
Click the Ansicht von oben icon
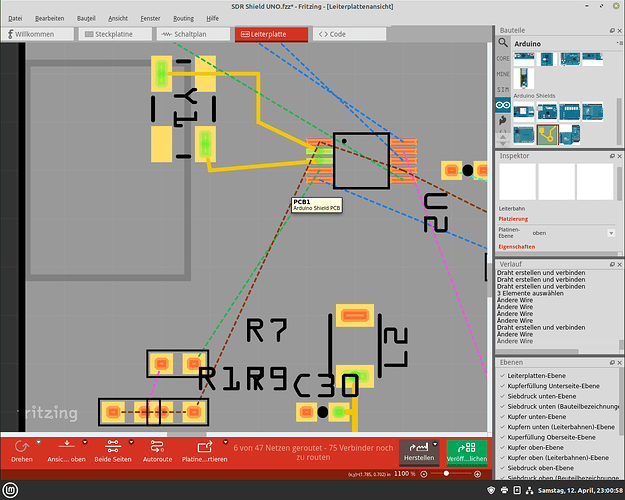[x=67, y=446]
